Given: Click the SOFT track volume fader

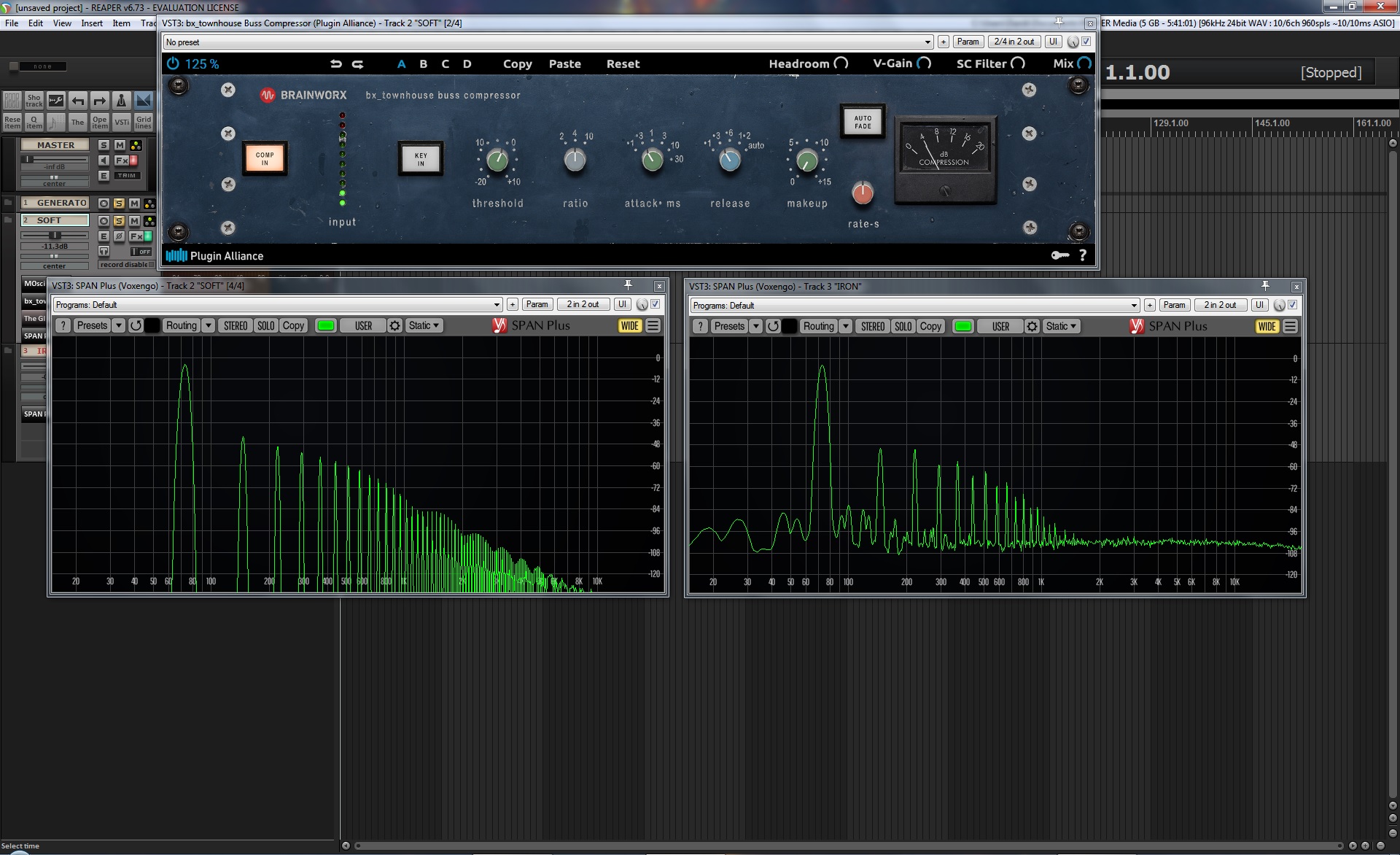Looking at the screenshot, I should click(55, 236).
